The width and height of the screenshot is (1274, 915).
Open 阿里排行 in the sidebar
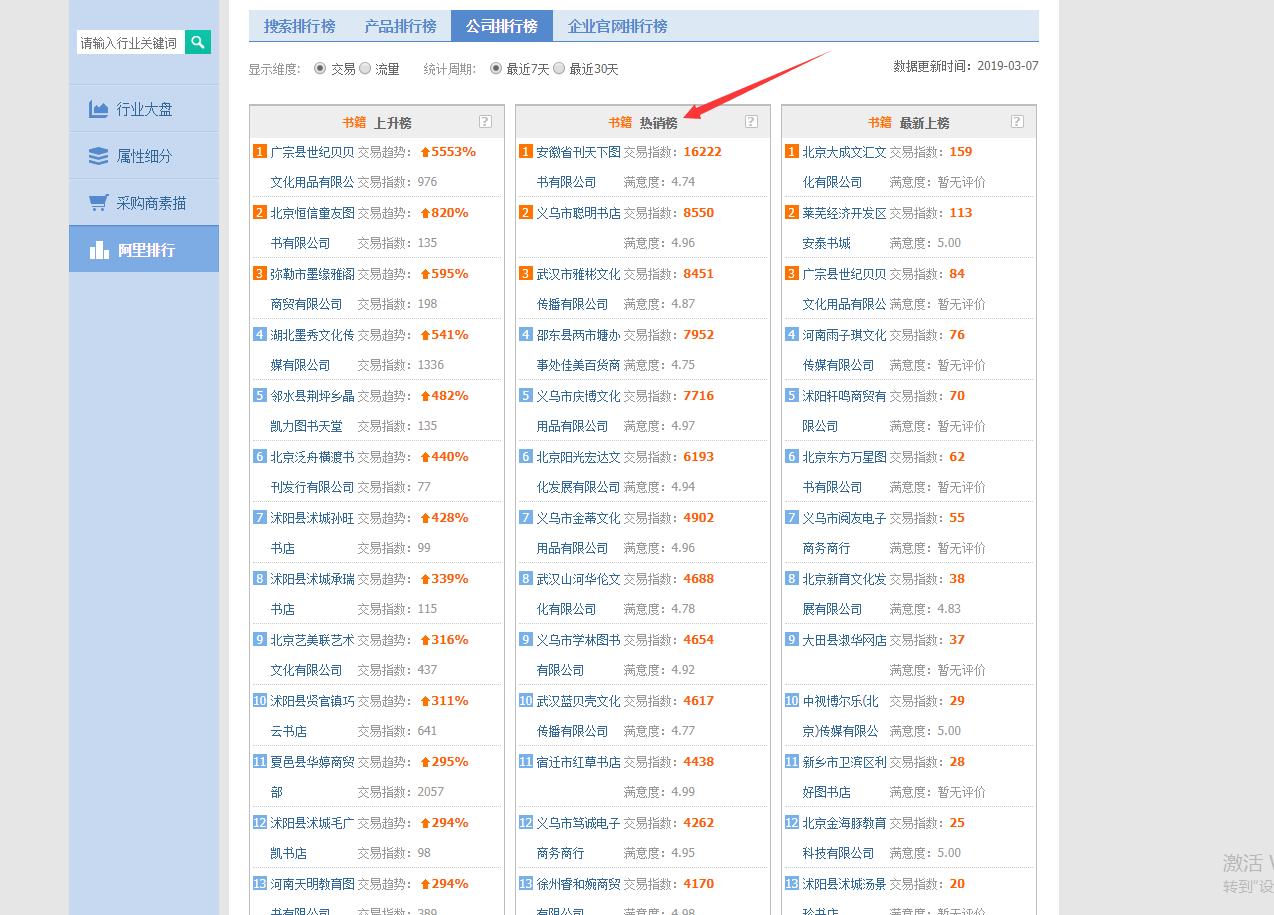click(144, 249)
